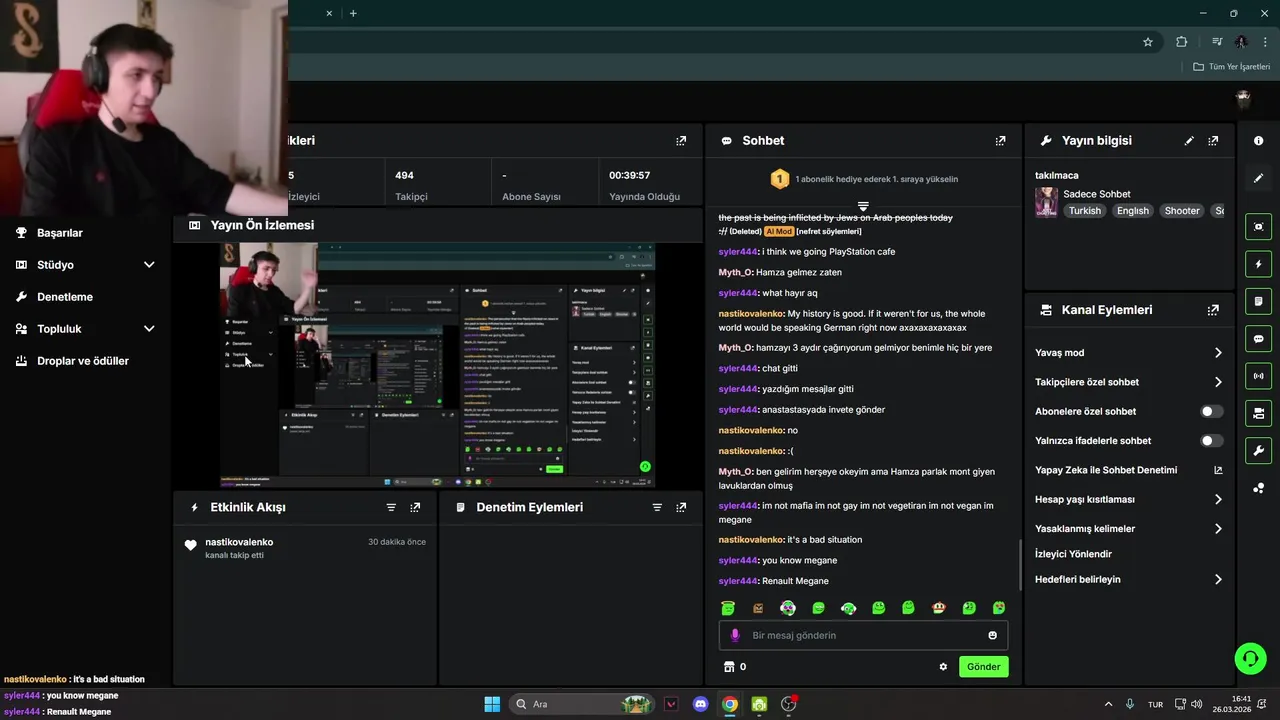Toggle the lightning activity feed sidebar icon
Screen dimensions: 1280x720
point(1258,264)
